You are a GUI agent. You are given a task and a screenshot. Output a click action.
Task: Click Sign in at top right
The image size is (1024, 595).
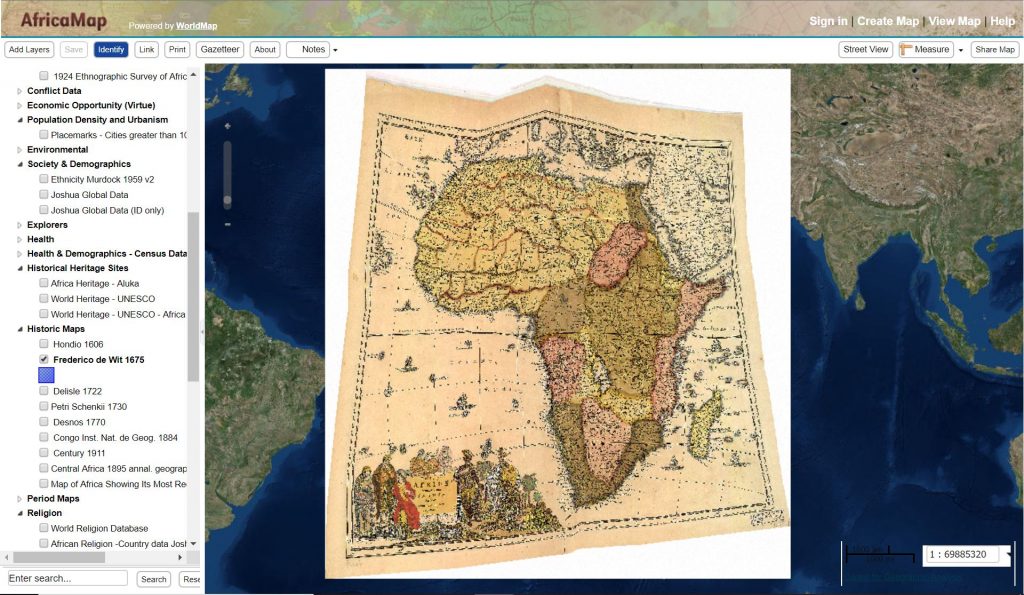[x=828, y=21]
